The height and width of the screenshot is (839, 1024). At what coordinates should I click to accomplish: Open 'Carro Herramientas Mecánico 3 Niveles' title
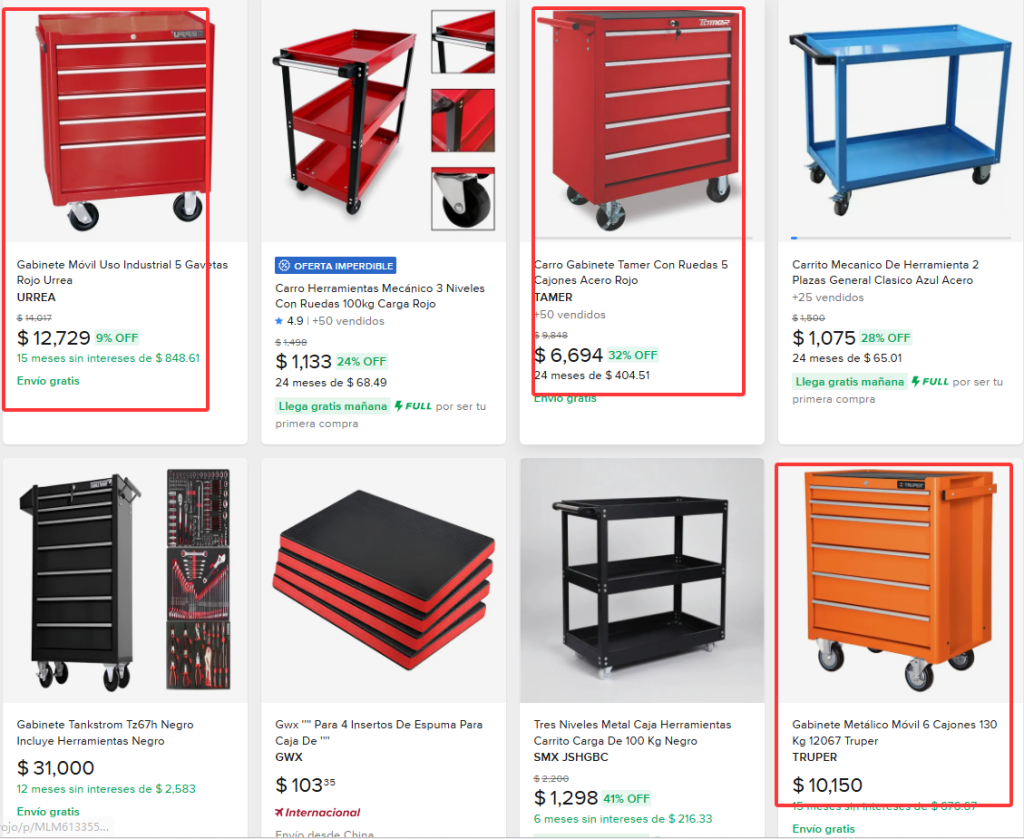pyautogui.click(x=380, y=296)
